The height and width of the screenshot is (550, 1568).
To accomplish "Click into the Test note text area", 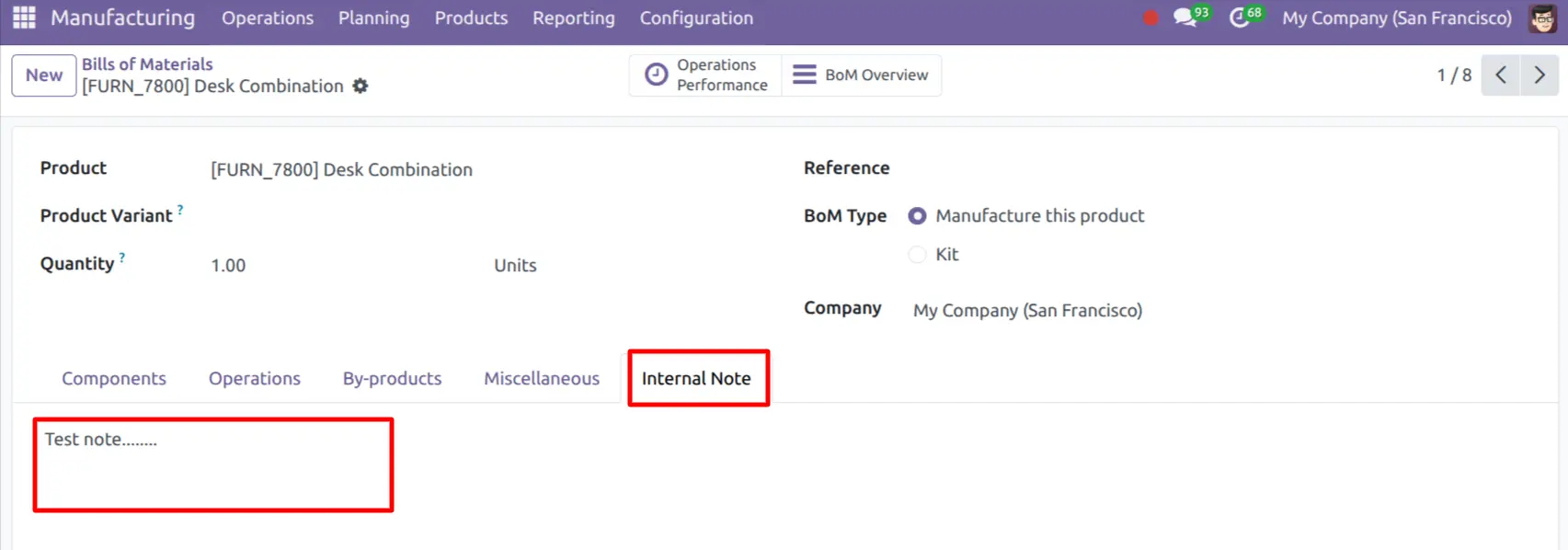I will [x=213, y=464].
